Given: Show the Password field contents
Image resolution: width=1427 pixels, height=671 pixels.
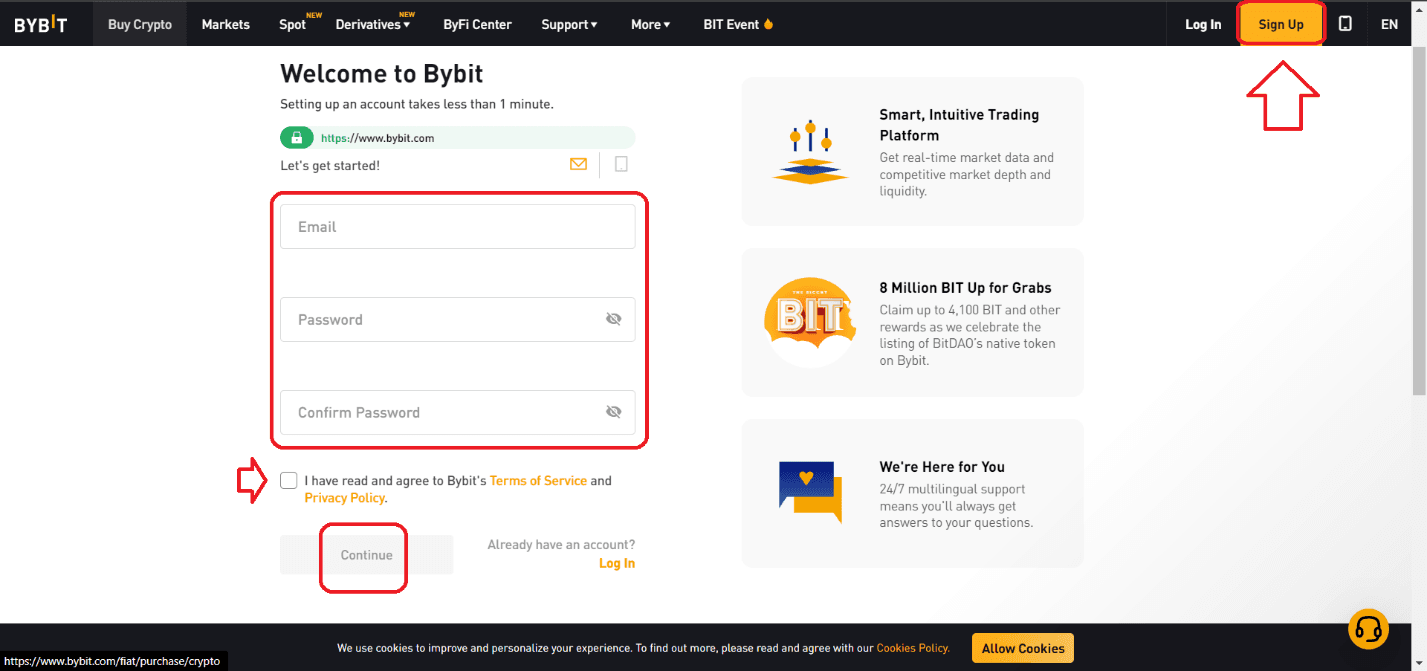Looking at the screenshot, I should (614, 319).
